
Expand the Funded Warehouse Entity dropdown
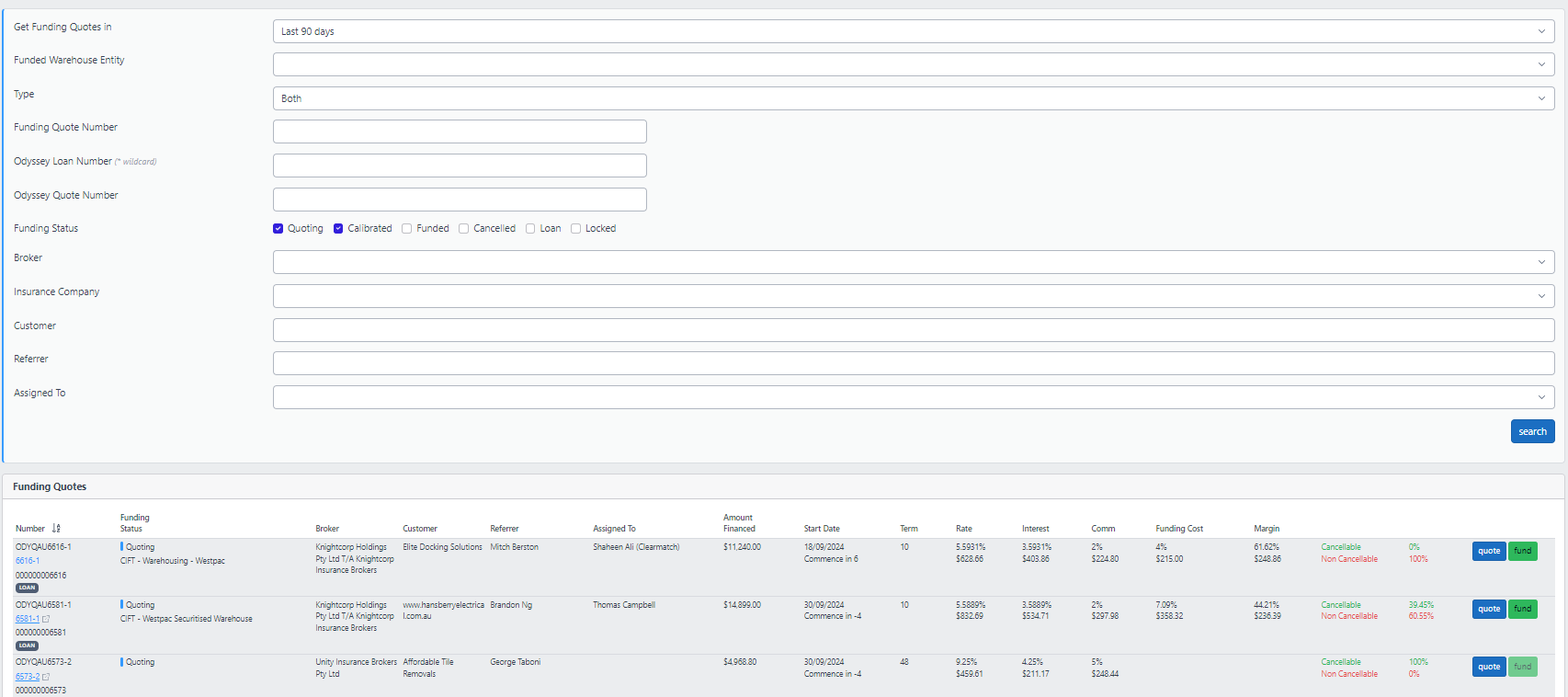(913, 64)
